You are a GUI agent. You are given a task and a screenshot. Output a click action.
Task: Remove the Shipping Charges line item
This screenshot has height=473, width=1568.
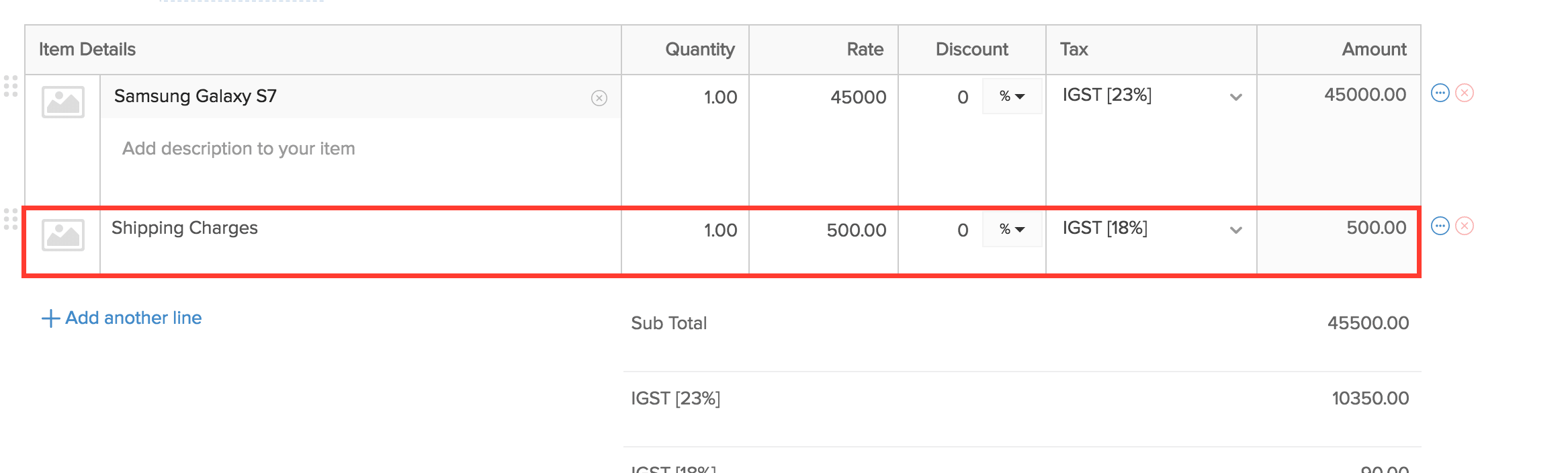pos(1465,226)
